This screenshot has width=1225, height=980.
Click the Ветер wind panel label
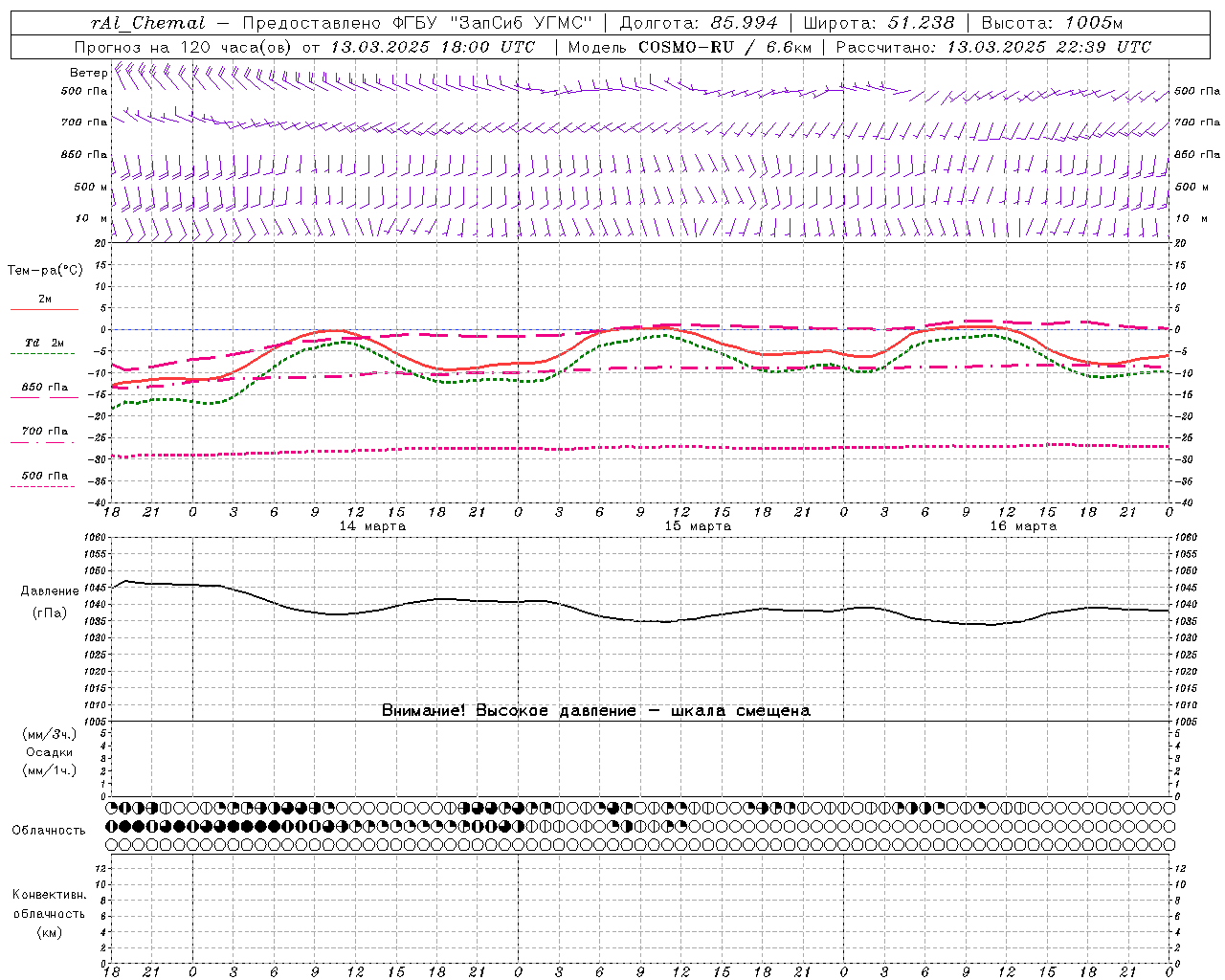pyautogui.click(x=88, y=73)
